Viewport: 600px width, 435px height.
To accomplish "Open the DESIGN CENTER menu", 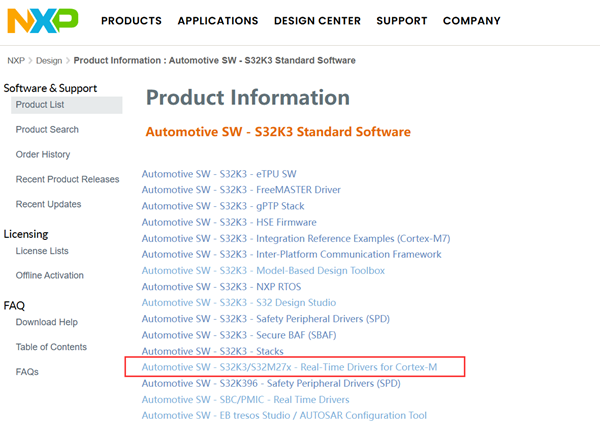I will tap(317, 21).
